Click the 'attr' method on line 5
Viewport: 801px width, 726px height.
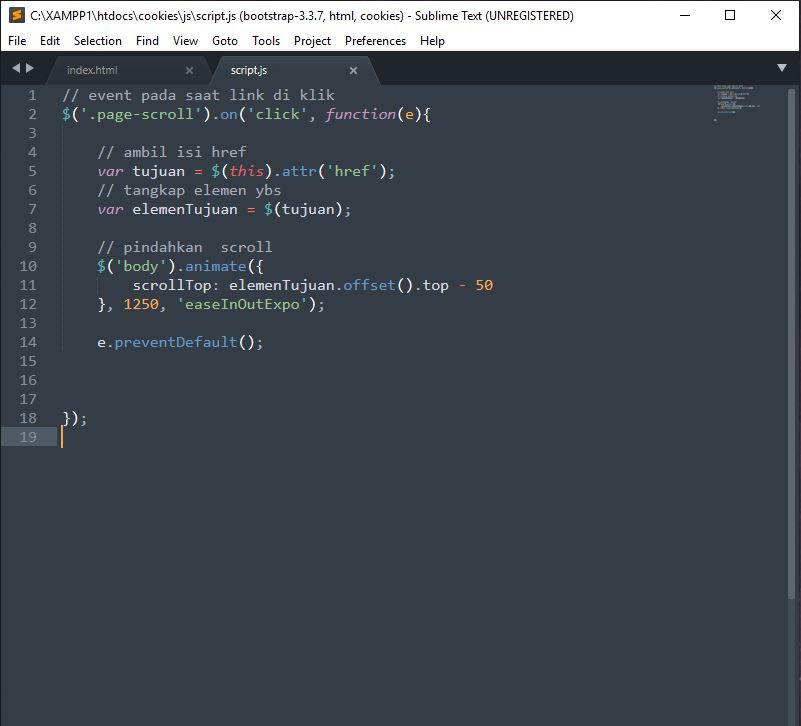(x=299, y=171)
